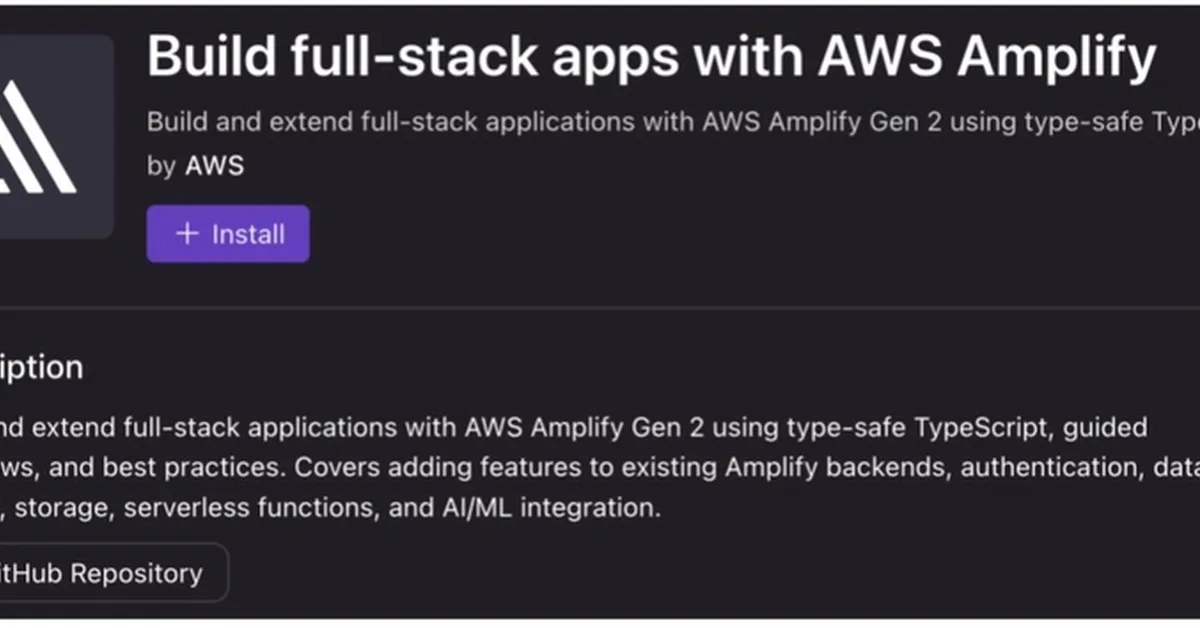Click the "Build full-stack apps with AWS Amplify" title
This screenshot has width=1200, height=628.
650,58
